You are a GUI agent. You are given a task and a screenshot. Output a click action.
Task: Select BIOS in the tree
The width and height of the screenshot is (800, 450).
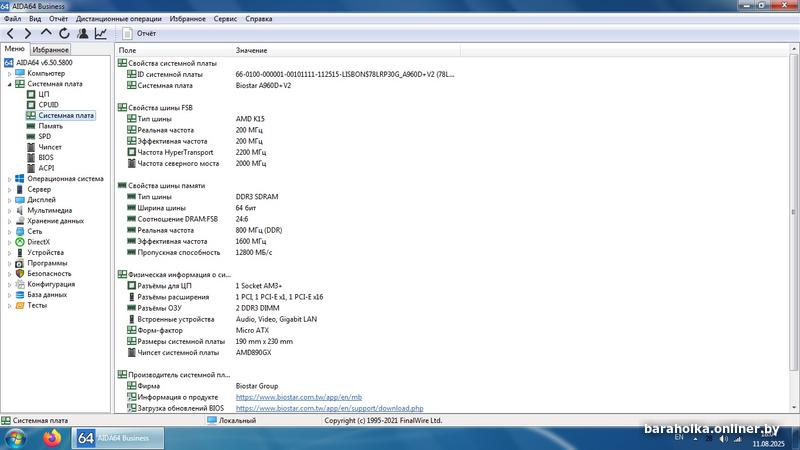point(45,158)
